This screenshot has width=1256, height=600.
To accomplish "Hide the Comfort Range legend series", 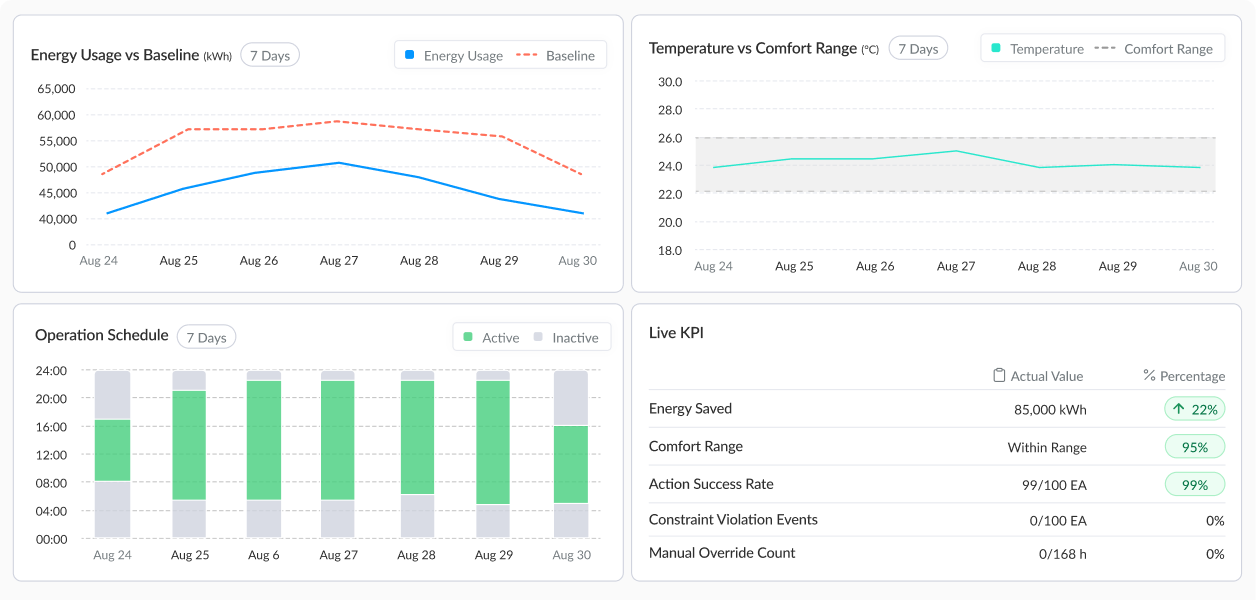I will pos(1153,48).
